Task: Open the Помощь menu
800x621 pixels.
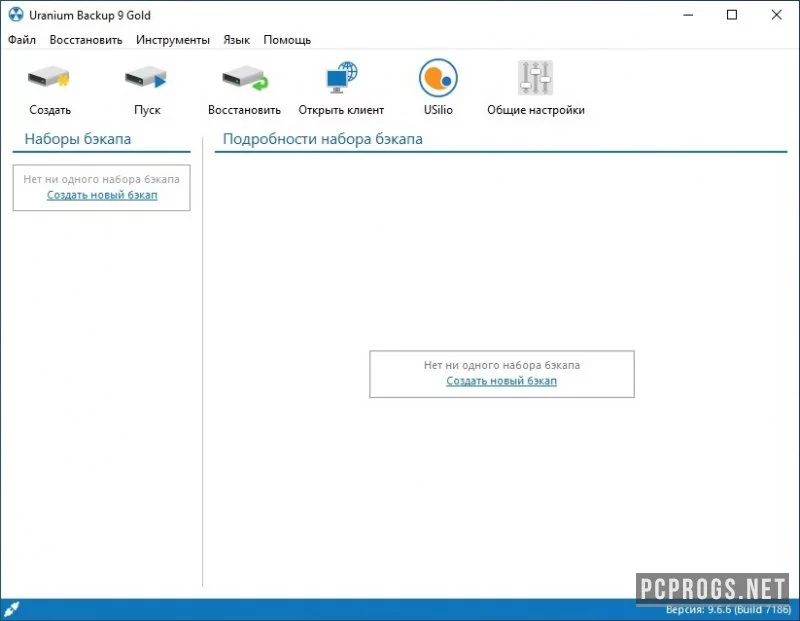Action: [287, 40]
